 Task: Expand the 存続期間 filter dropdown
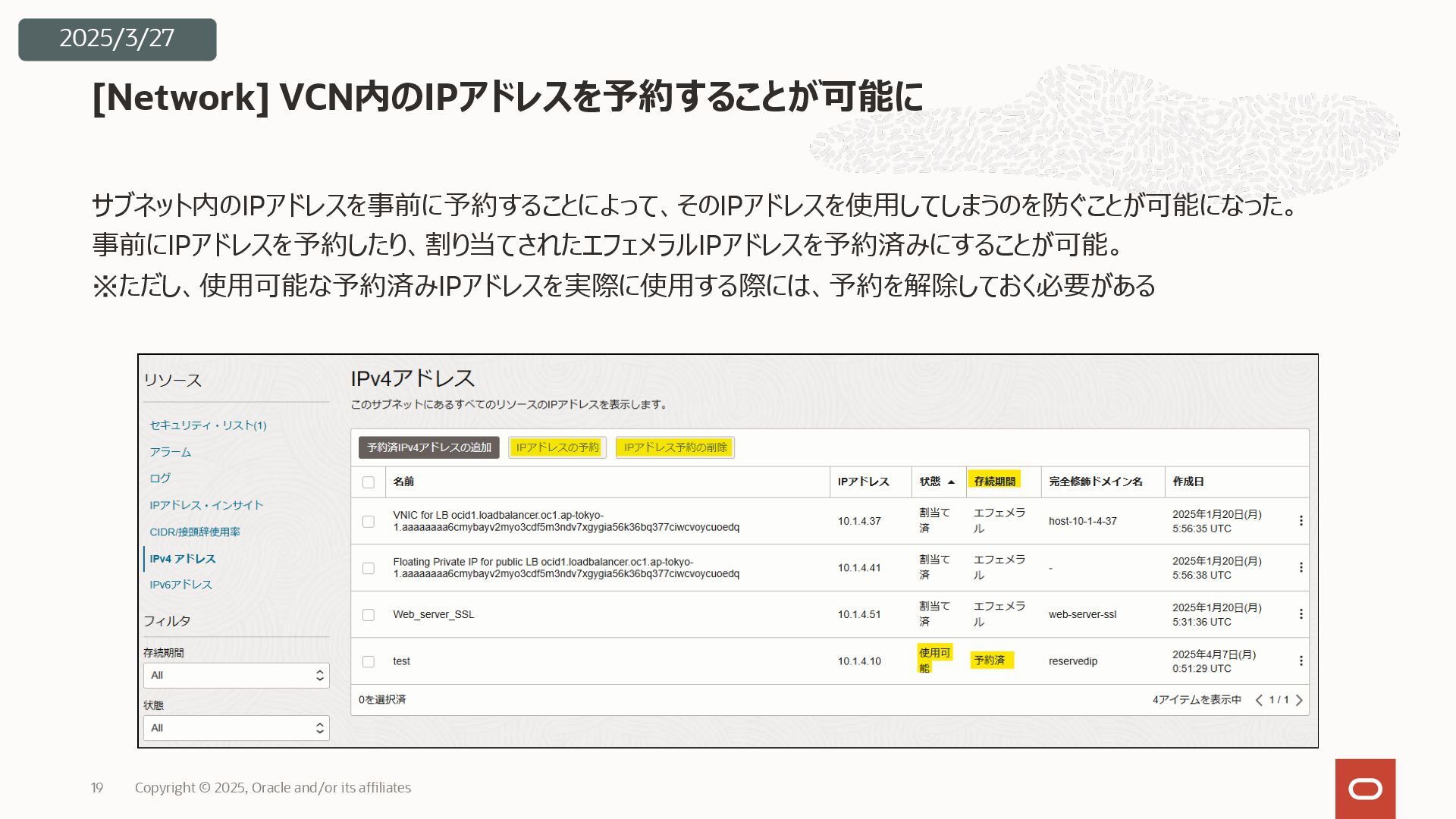(236, 676)
